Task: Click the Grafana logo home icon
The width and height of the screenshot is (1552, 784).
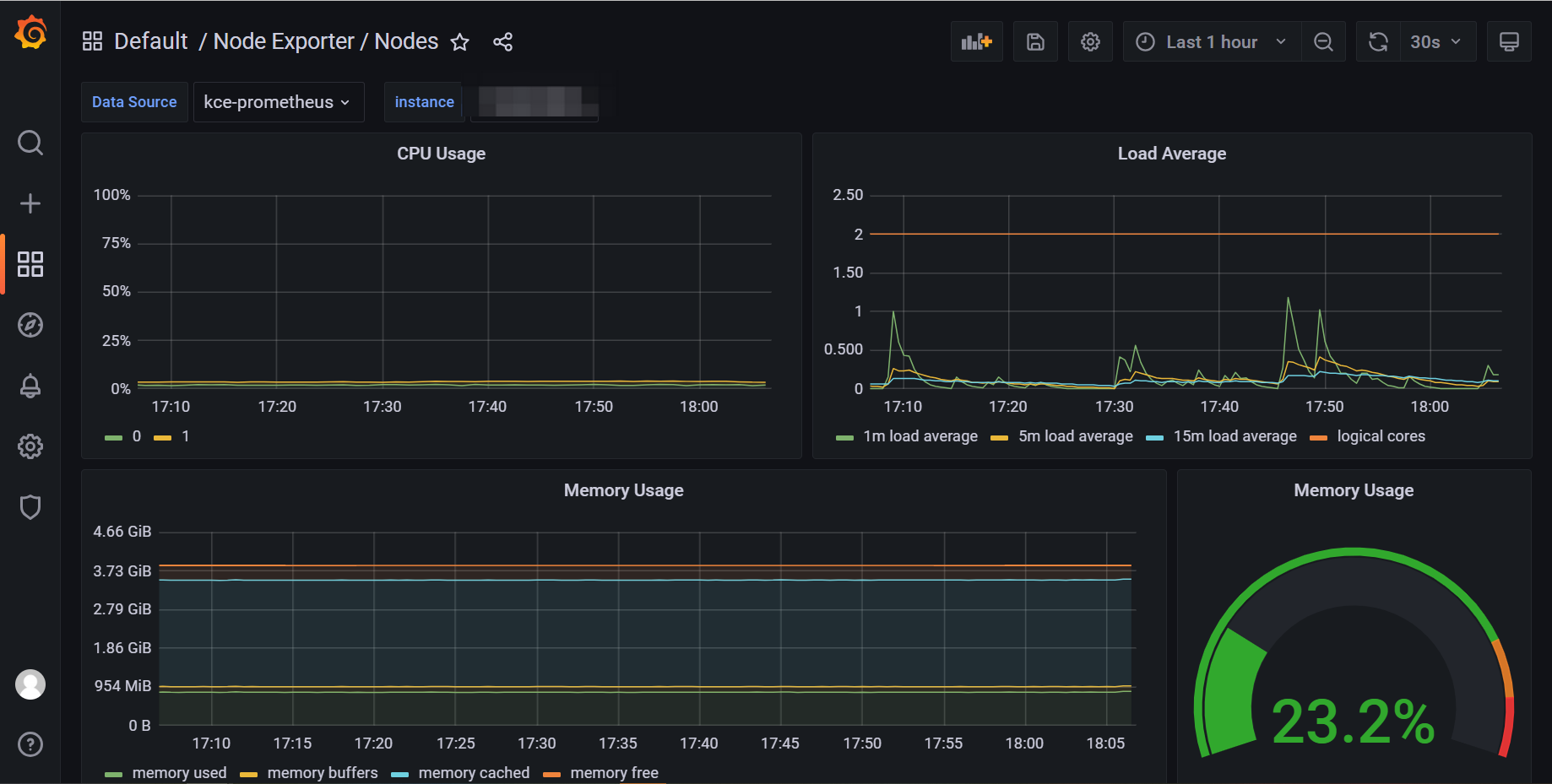Action: [x=31, y=34]
